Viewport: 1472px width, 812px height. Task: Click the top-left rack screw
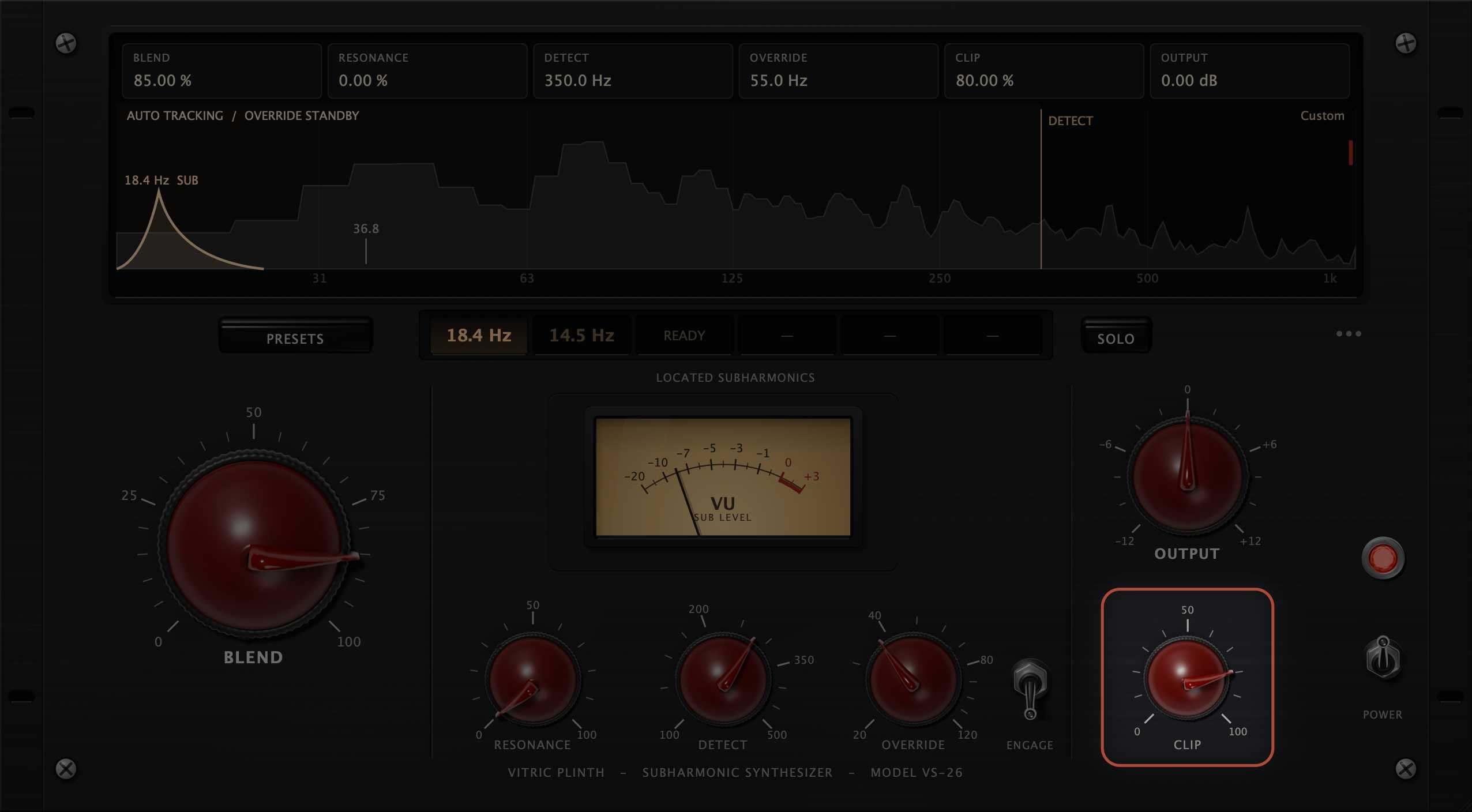point(66,43)
